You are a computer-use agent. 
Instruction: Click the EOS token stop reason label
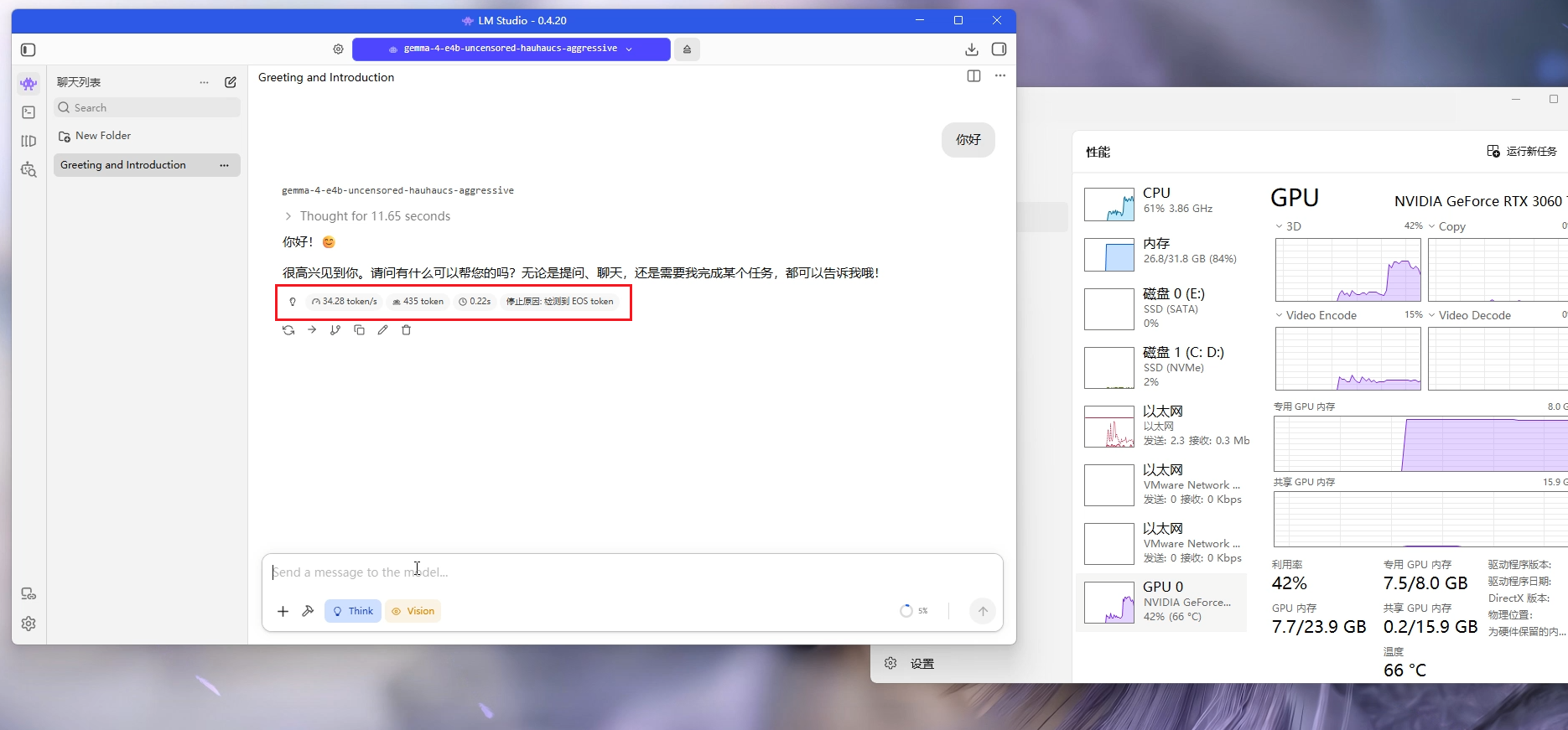tap(559, 302)
